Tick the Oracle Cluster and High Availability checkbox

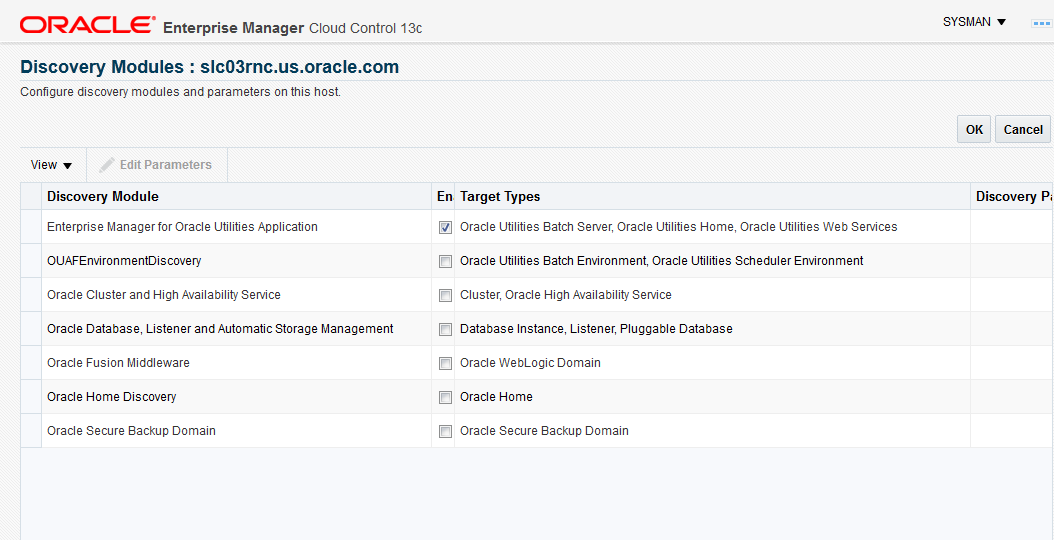pos(445,296)
